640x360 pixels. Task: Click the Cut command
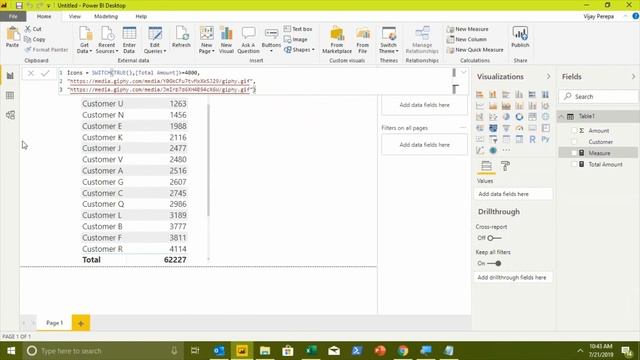click(x=33, y=29)
